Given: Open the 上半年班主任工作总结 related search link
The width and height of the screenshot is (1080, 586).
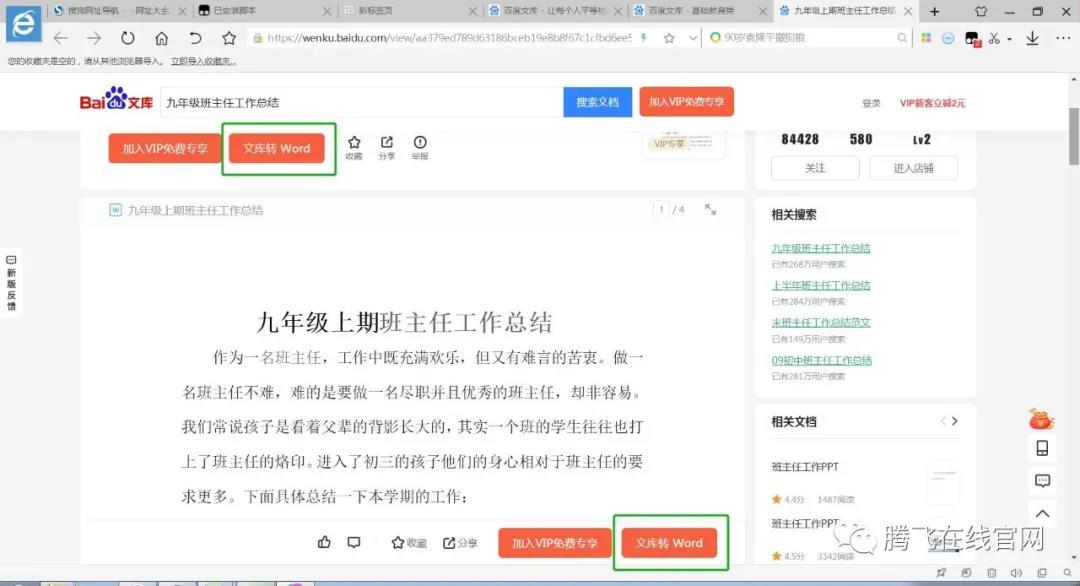Looking at the screenshot, I should [821, 285].
